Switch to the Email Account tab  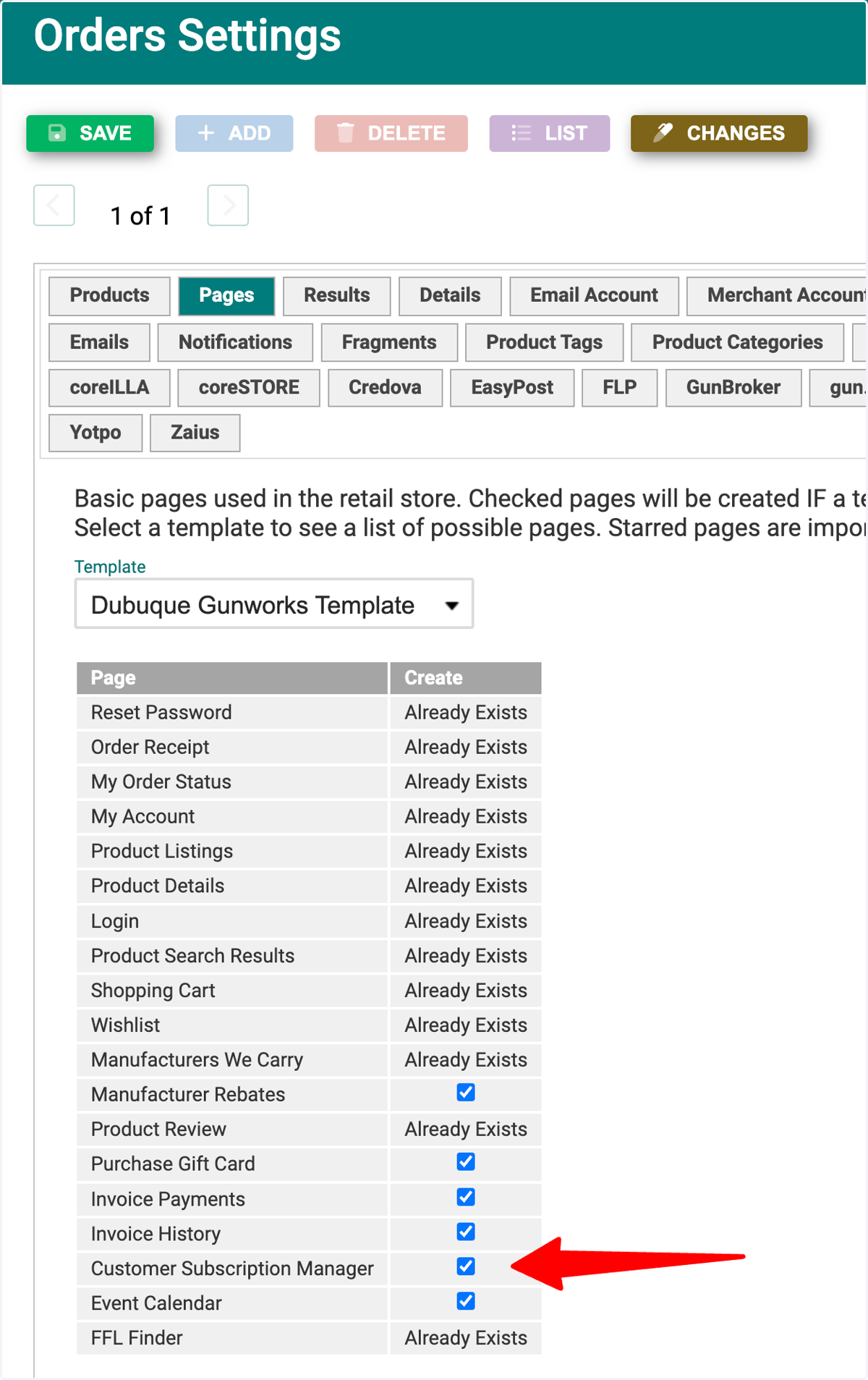point(594,296)
